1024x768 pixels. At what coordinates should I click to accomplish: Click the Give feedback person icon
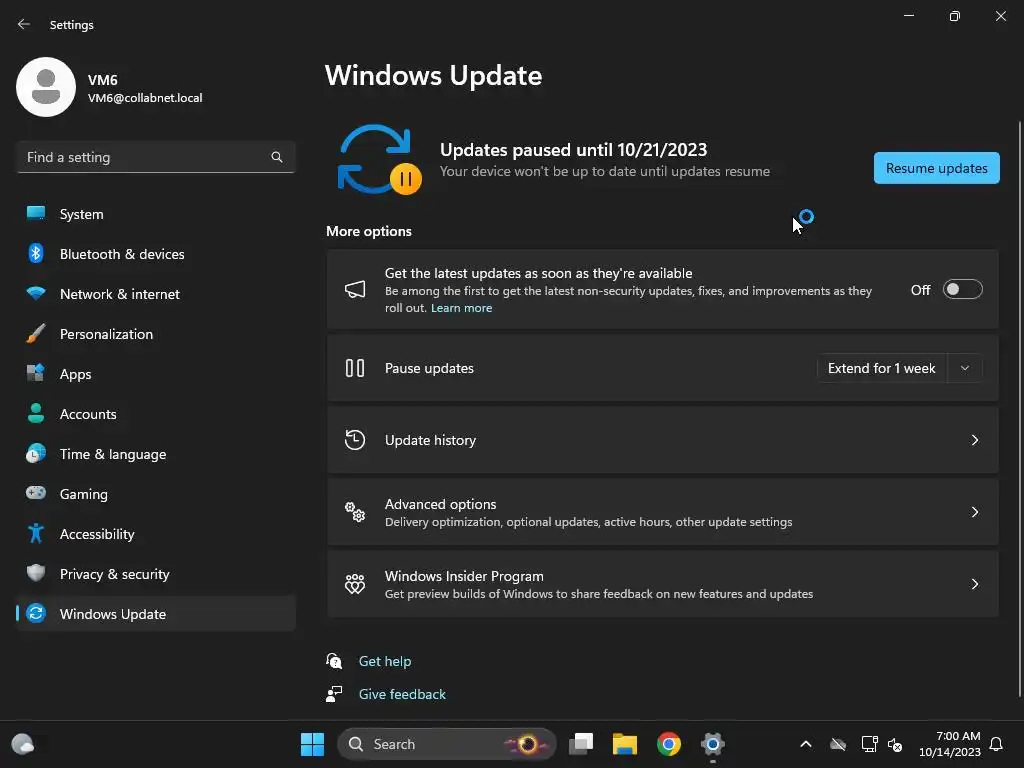pos(334,694)
